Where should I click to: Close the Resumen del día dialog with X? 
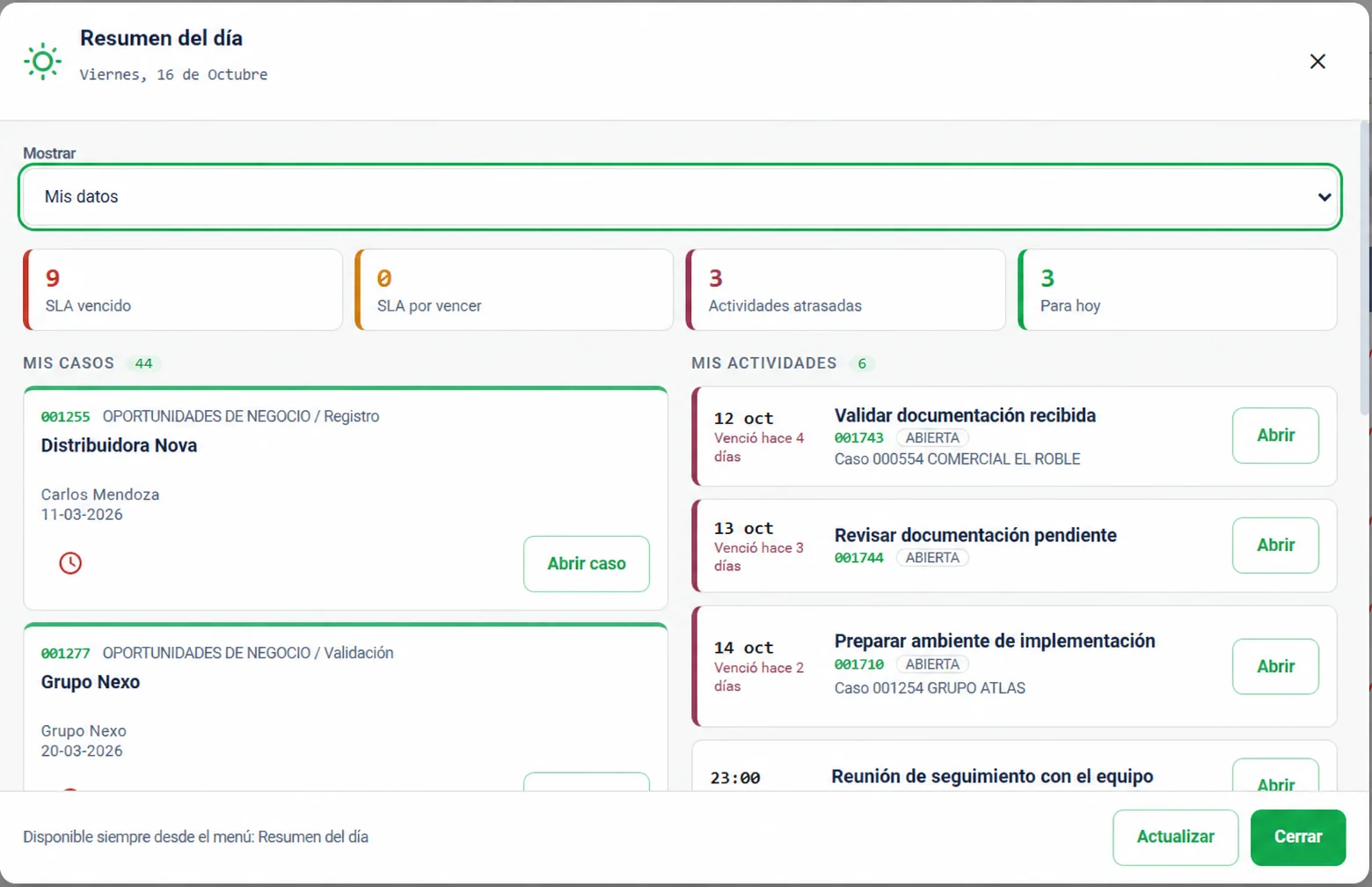[x=1317, y=62]
